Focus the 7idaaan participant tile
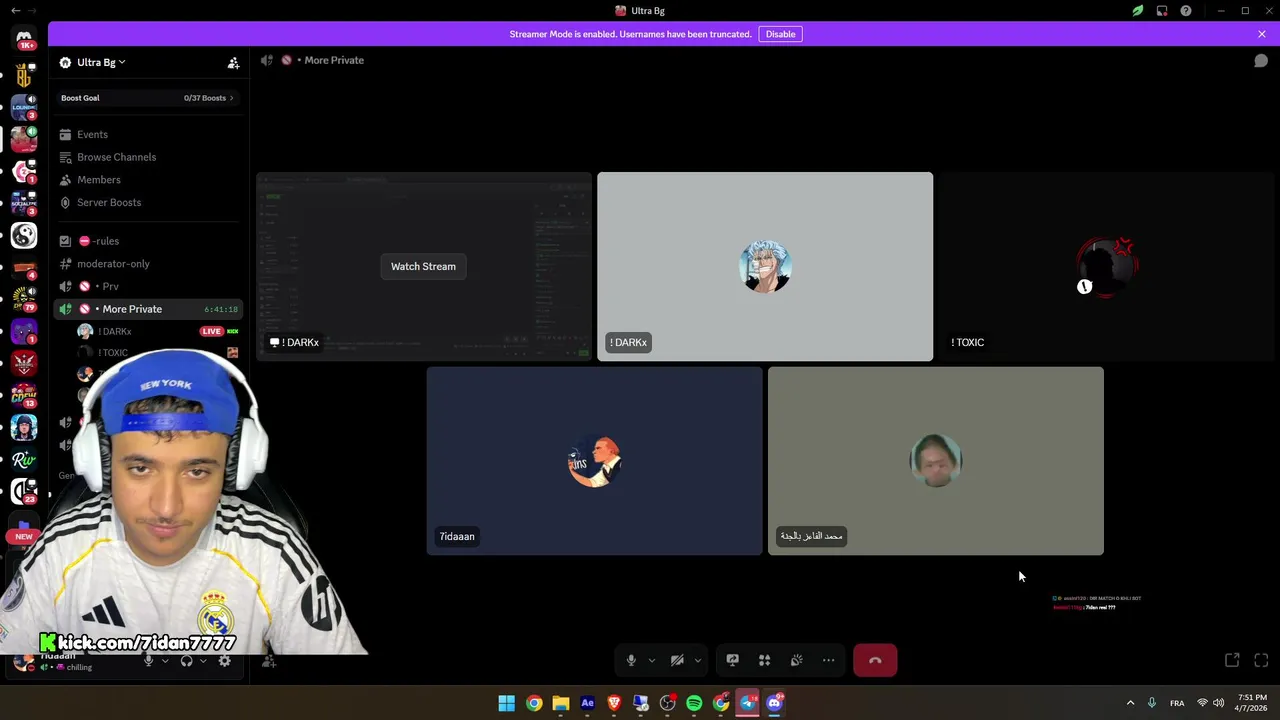The image size is (1280, 720). point(594,461)
